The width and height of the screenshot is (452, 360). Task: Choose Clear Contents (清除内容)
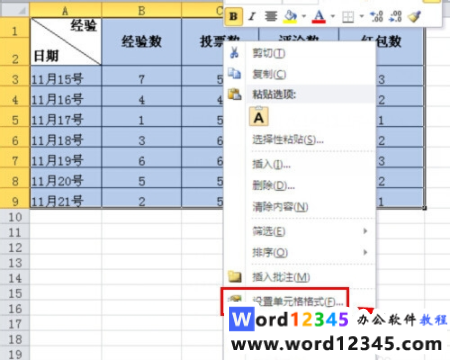[300, 207]
